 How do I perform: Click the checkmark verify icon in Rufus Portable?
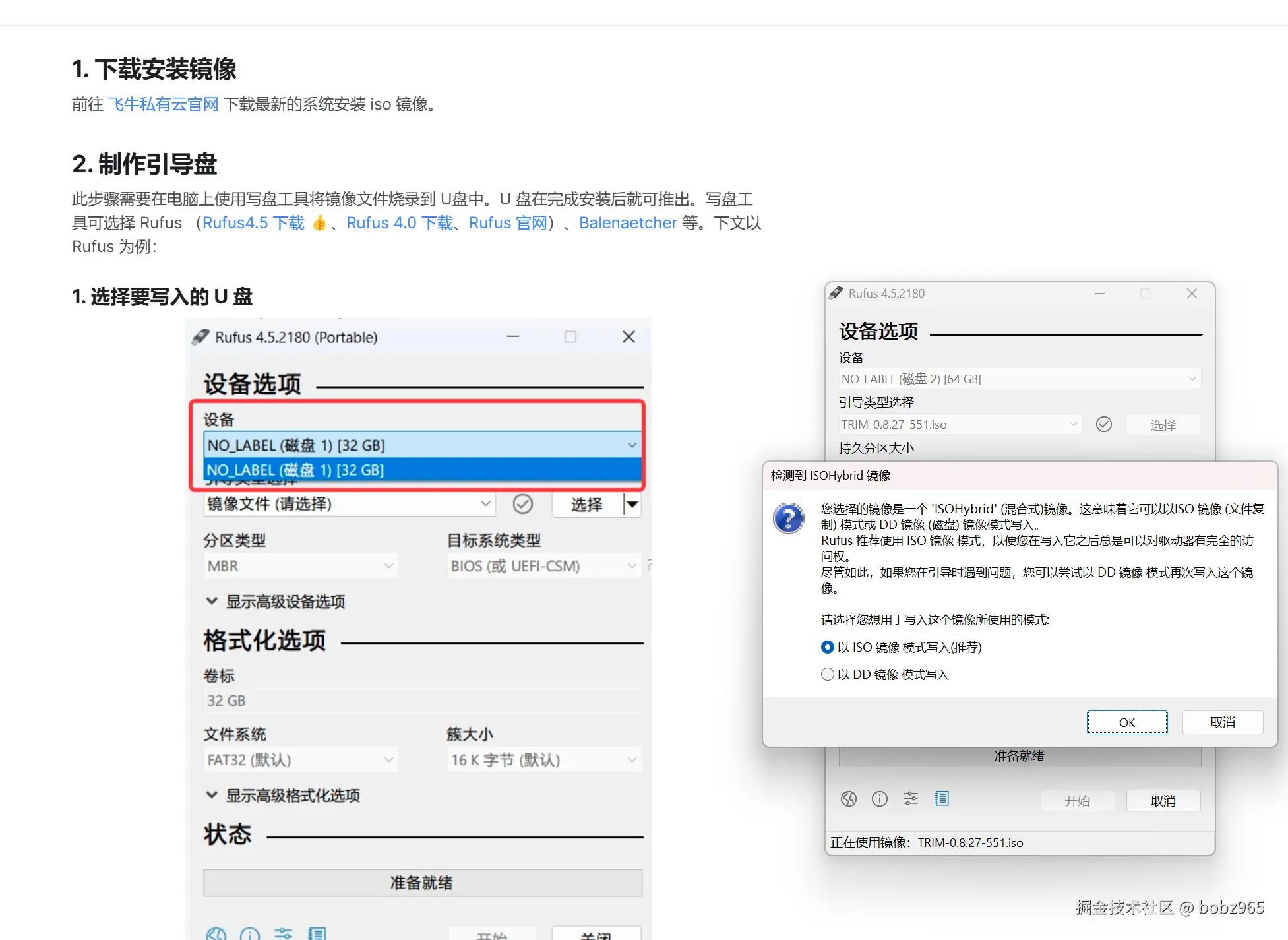pos(523,504)
